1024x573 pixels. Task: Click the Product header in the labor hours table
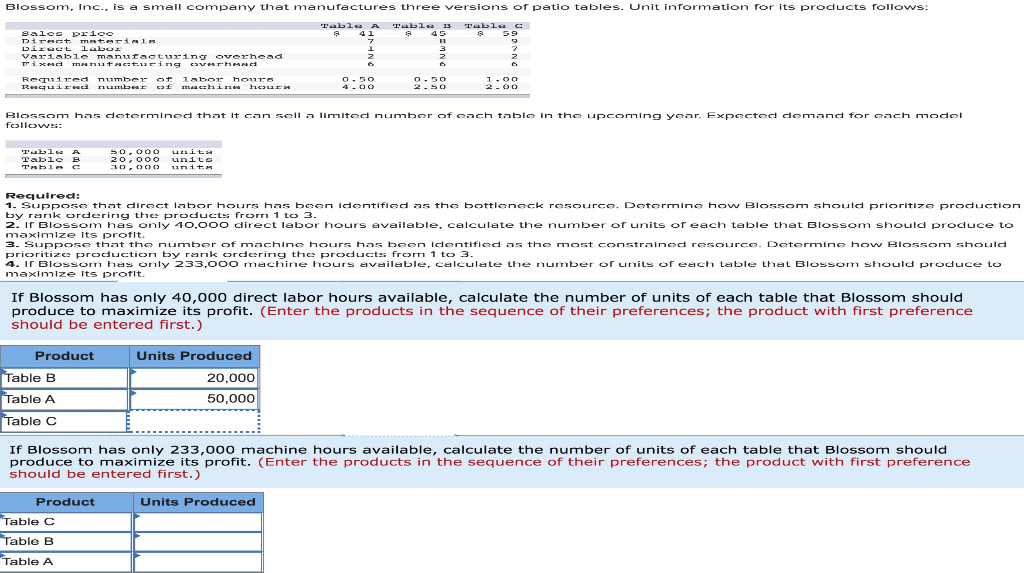[65, 356]
